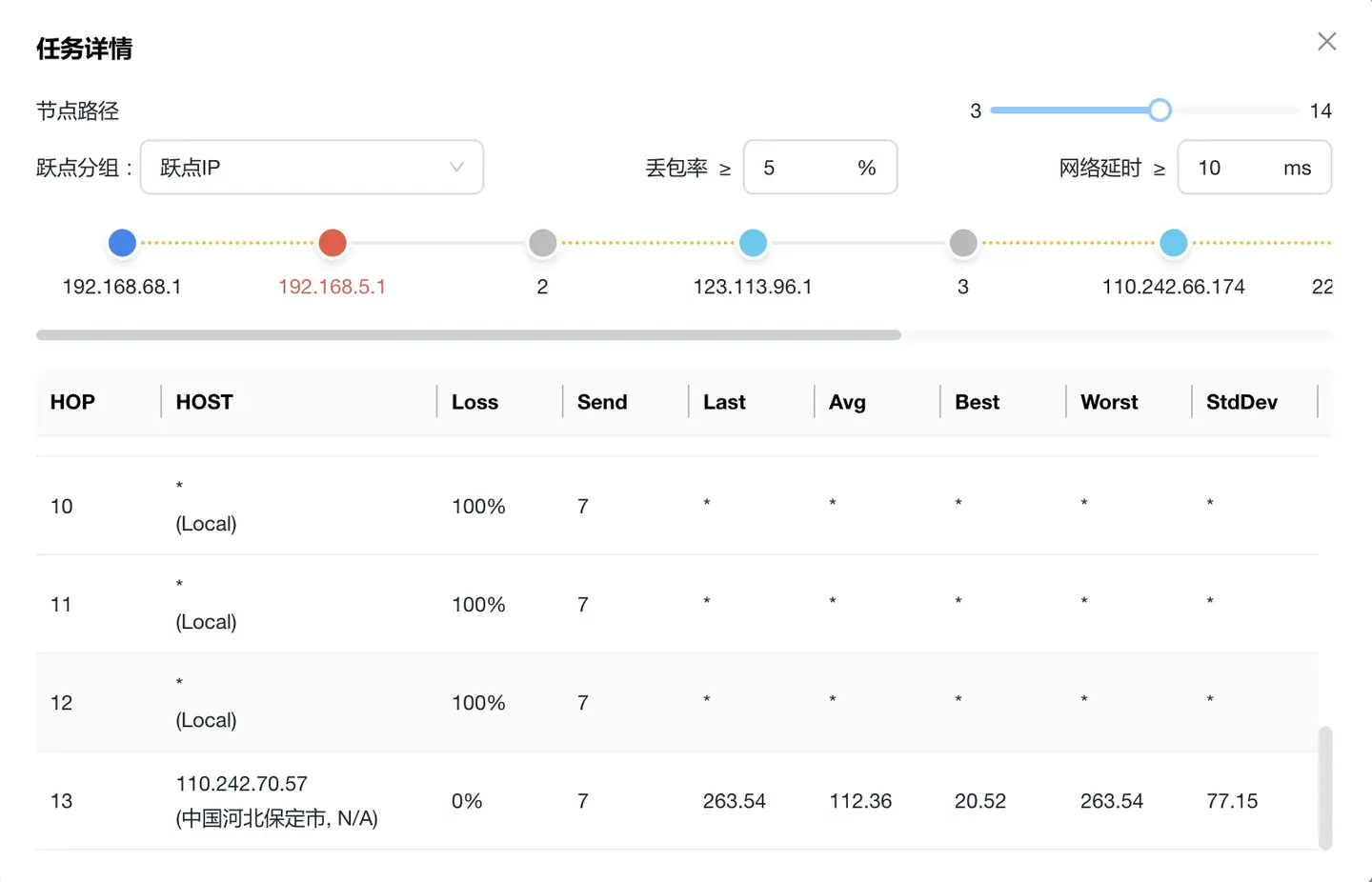Click the chevron arrow in 跃点IP selector
This screenshot has height=882, width=1372.
[456, 168]
